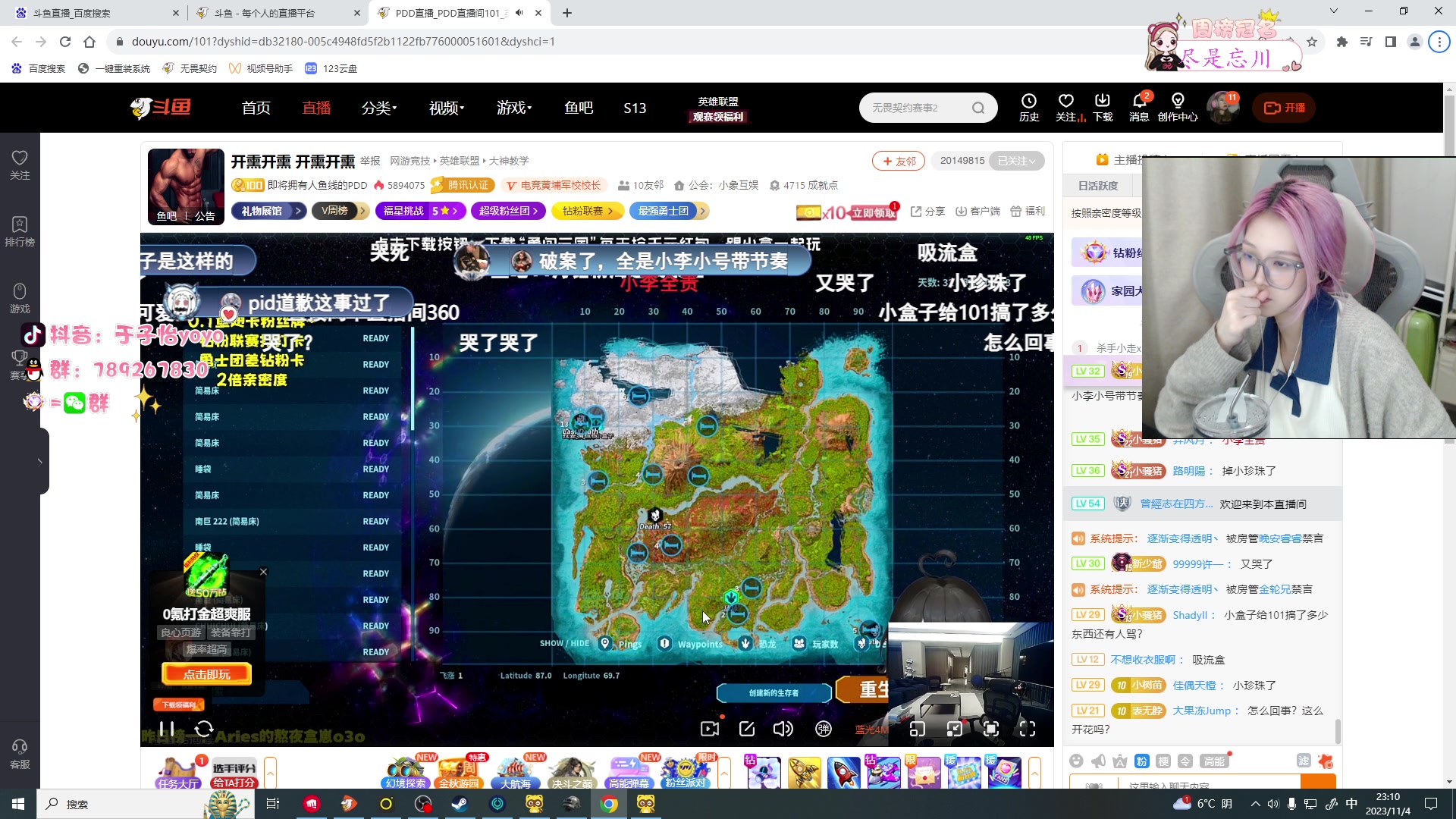The width and height of the screenshot is (1456, 819).
Task: Open Steam from the Windows taskbar
Action: (x=460, y=804)
